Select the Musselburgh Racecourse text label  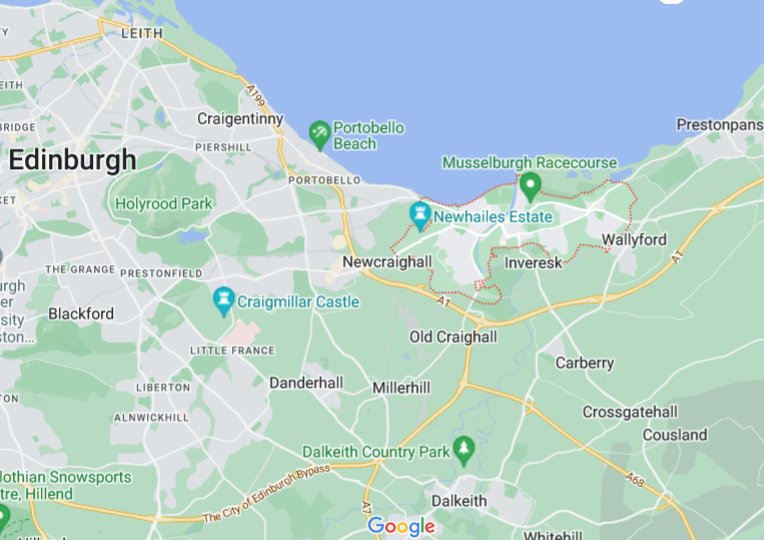click(530, 162)
